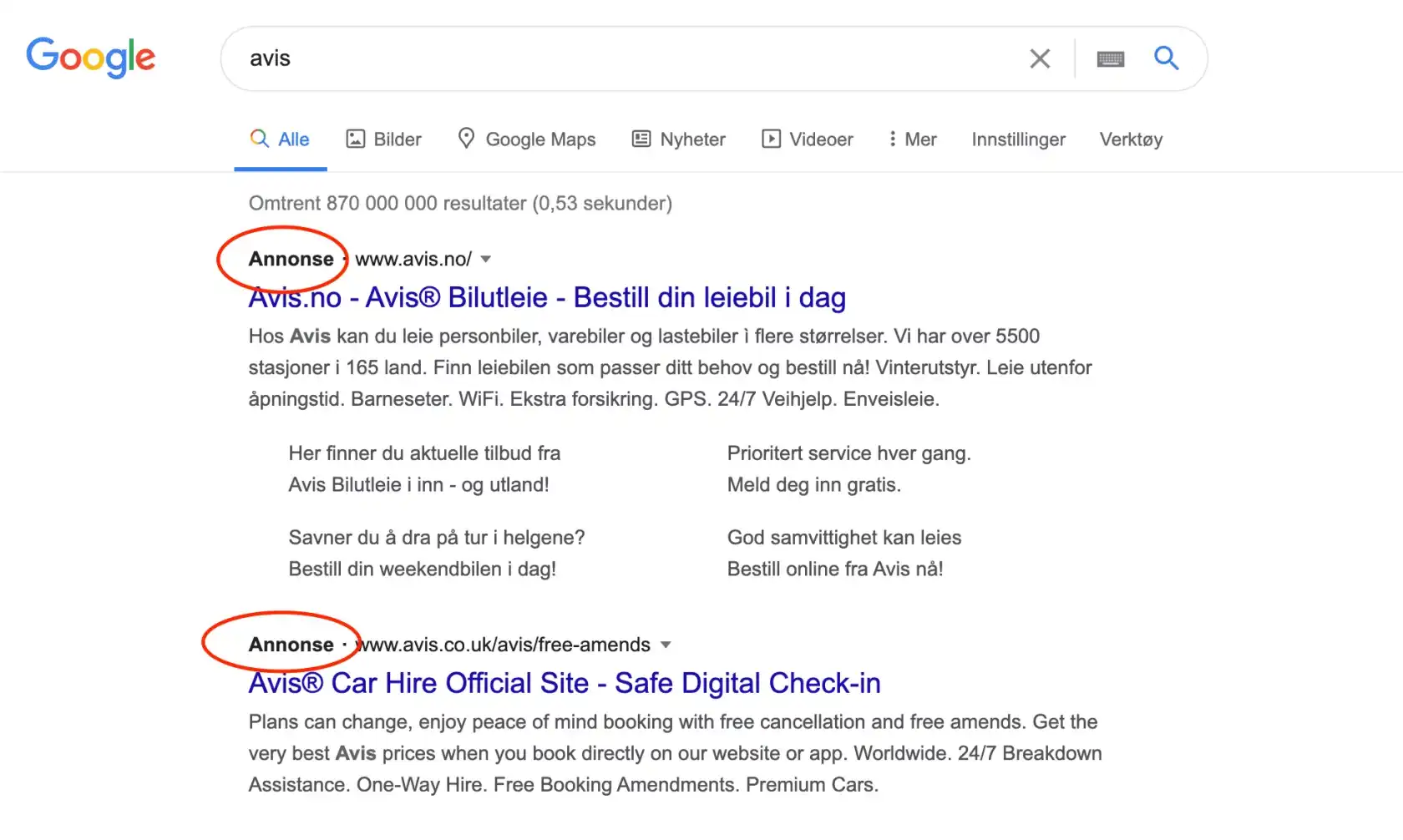Viewport: 1403px width, 840px height.
Task: Open the dropdown arrow next to www.avis.co.uk
Action: [x=666, y=645]
